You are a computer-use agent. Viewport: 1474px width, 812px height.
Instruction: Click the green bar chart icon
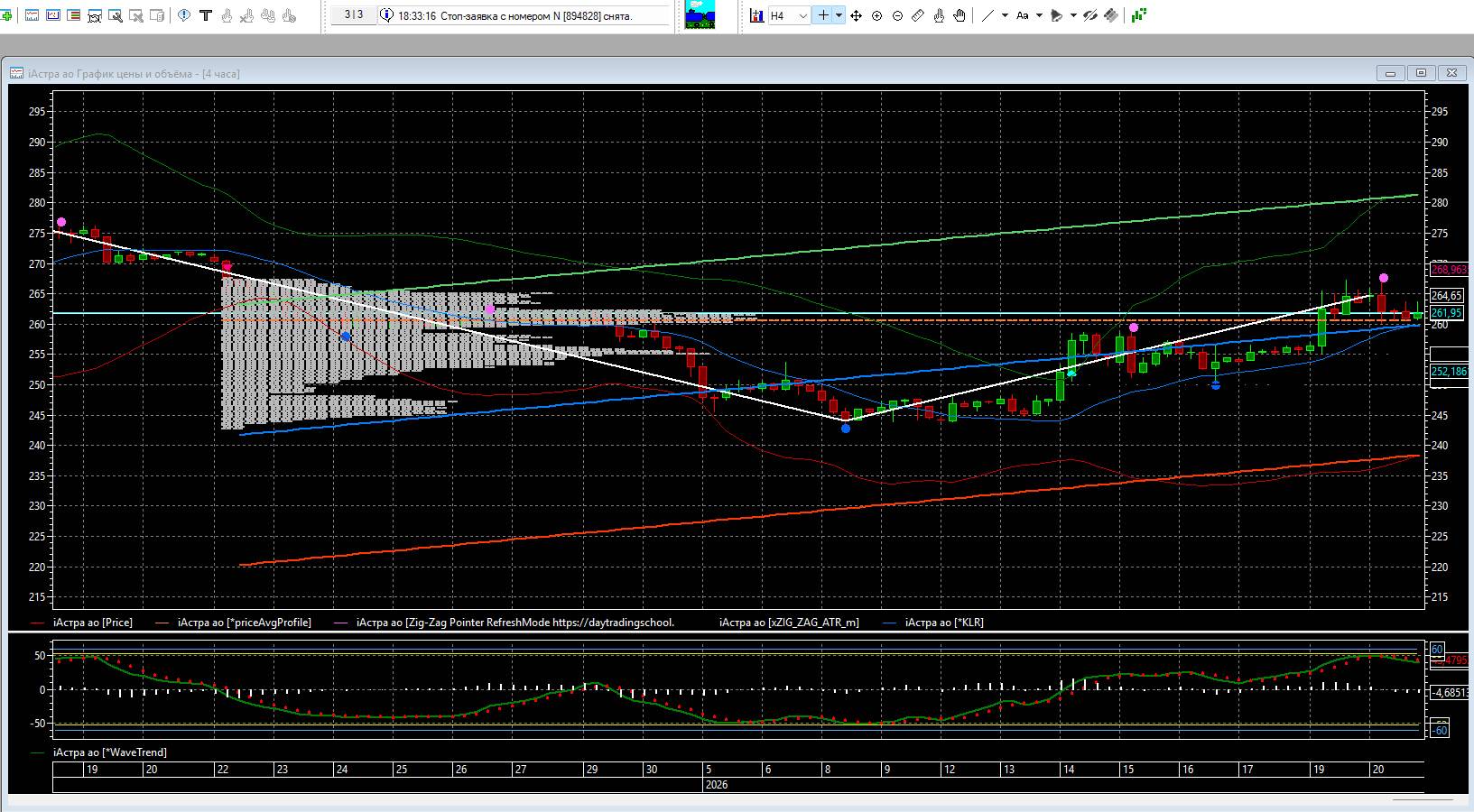click(x=1139, y=15)
